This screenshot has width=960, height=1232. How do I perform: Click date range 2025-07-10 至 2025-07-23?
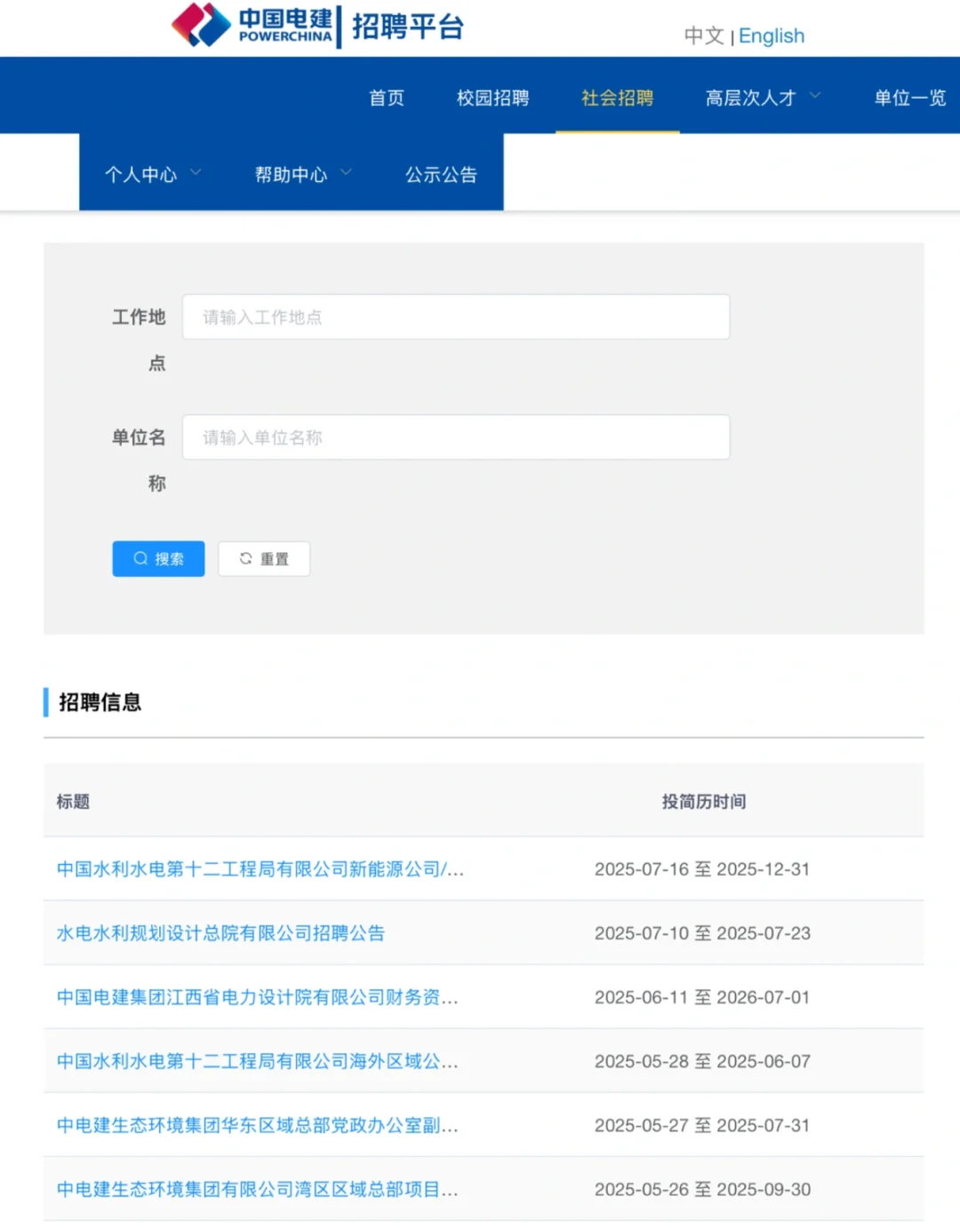pyautogui.click(x=702, y=932)
